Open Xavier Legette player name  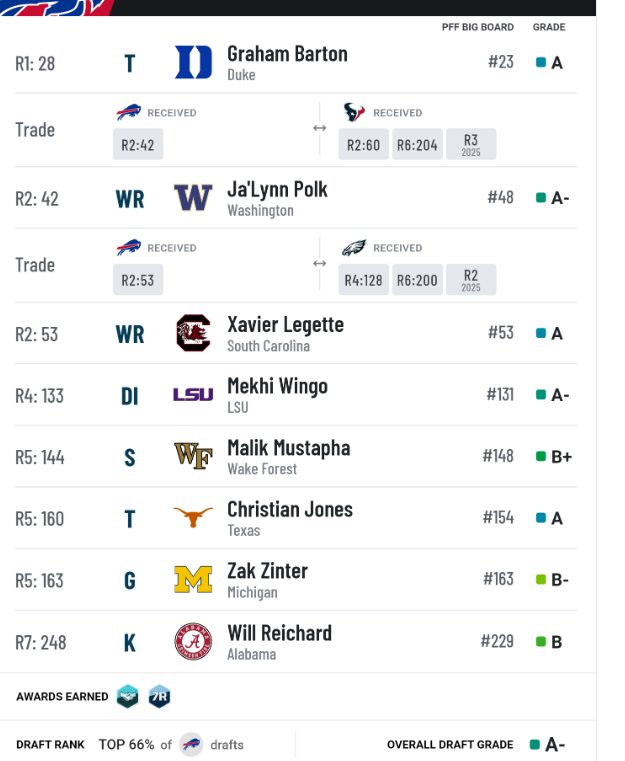tap(285, 324)
